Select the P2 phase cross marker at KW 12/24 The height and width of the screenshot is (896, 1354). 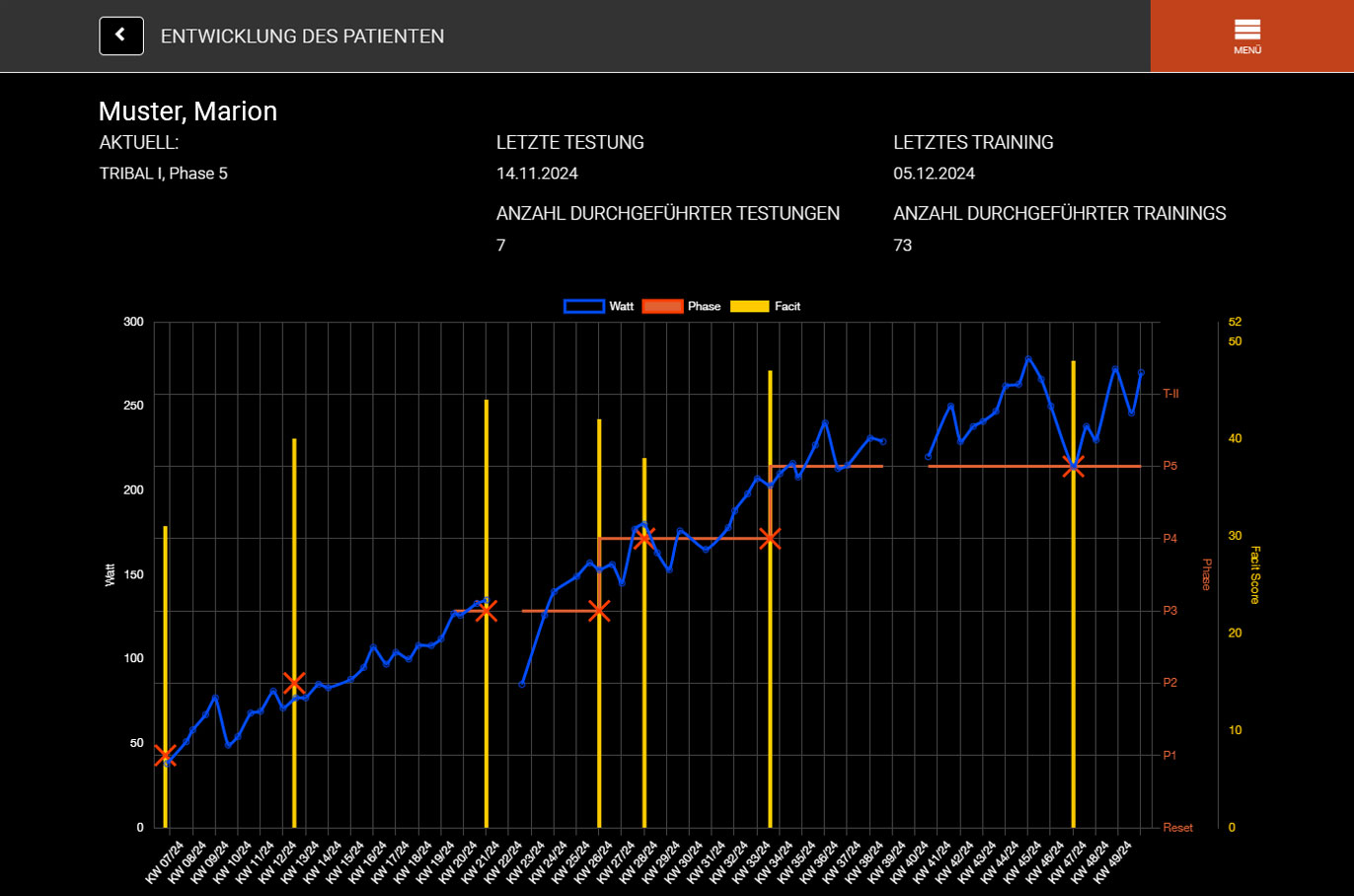(293, 683)
